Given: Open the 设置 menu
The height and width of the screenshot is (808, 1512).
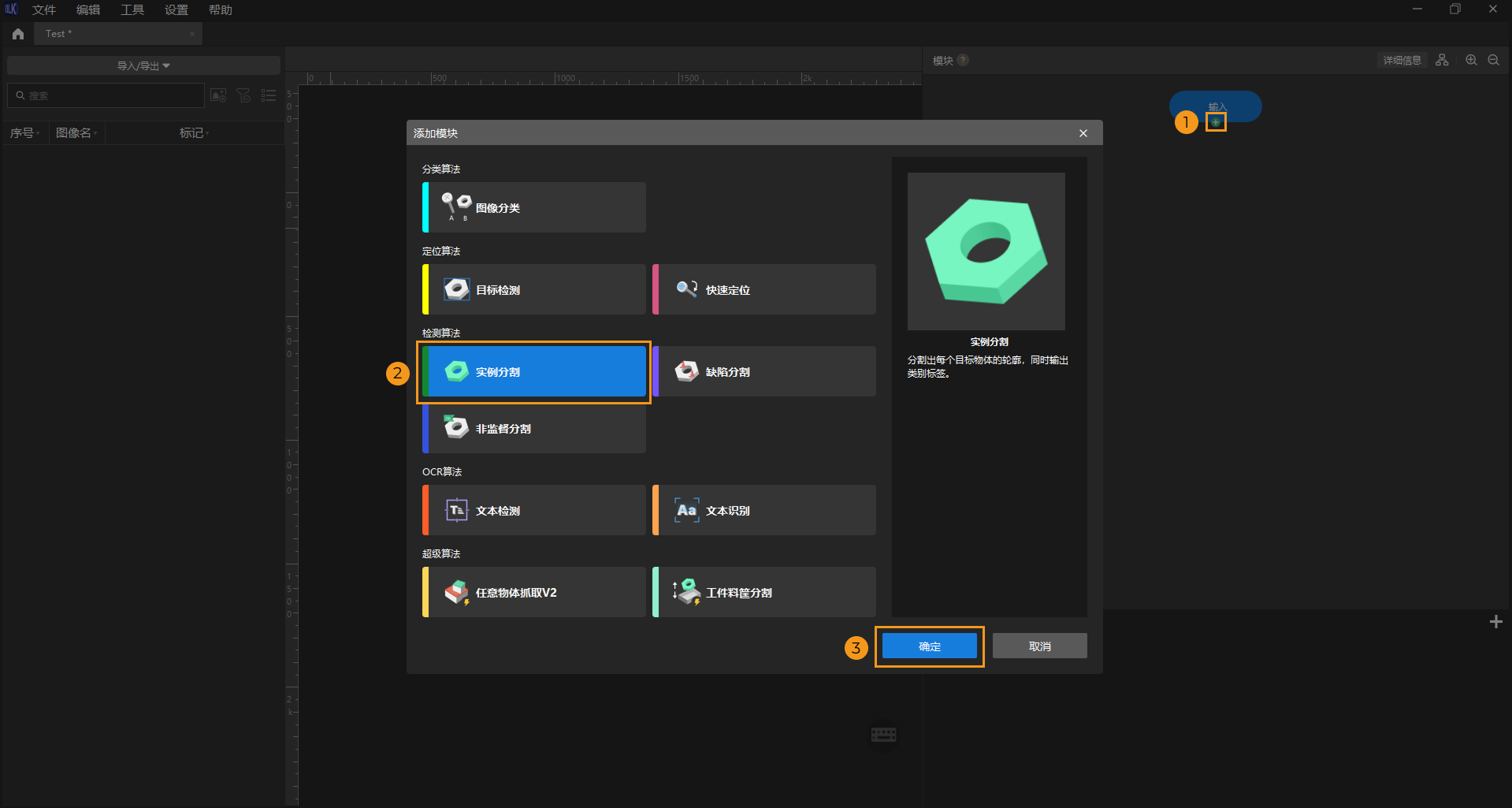Looking at the screenshot, I should point(176,9).
